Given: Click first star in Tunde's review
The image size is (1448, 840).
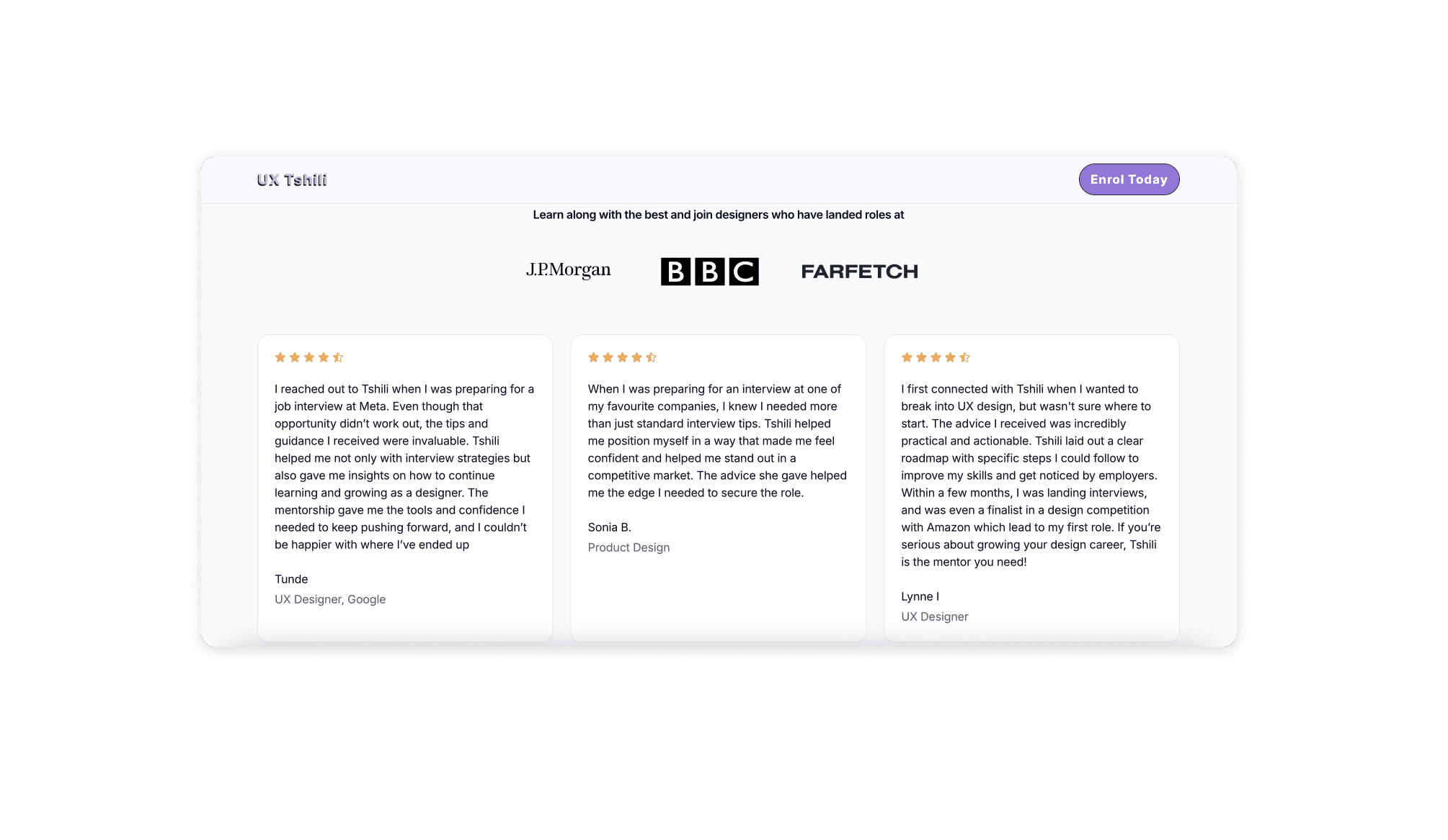Looking at the screenshot, I should tap(280, 357).
